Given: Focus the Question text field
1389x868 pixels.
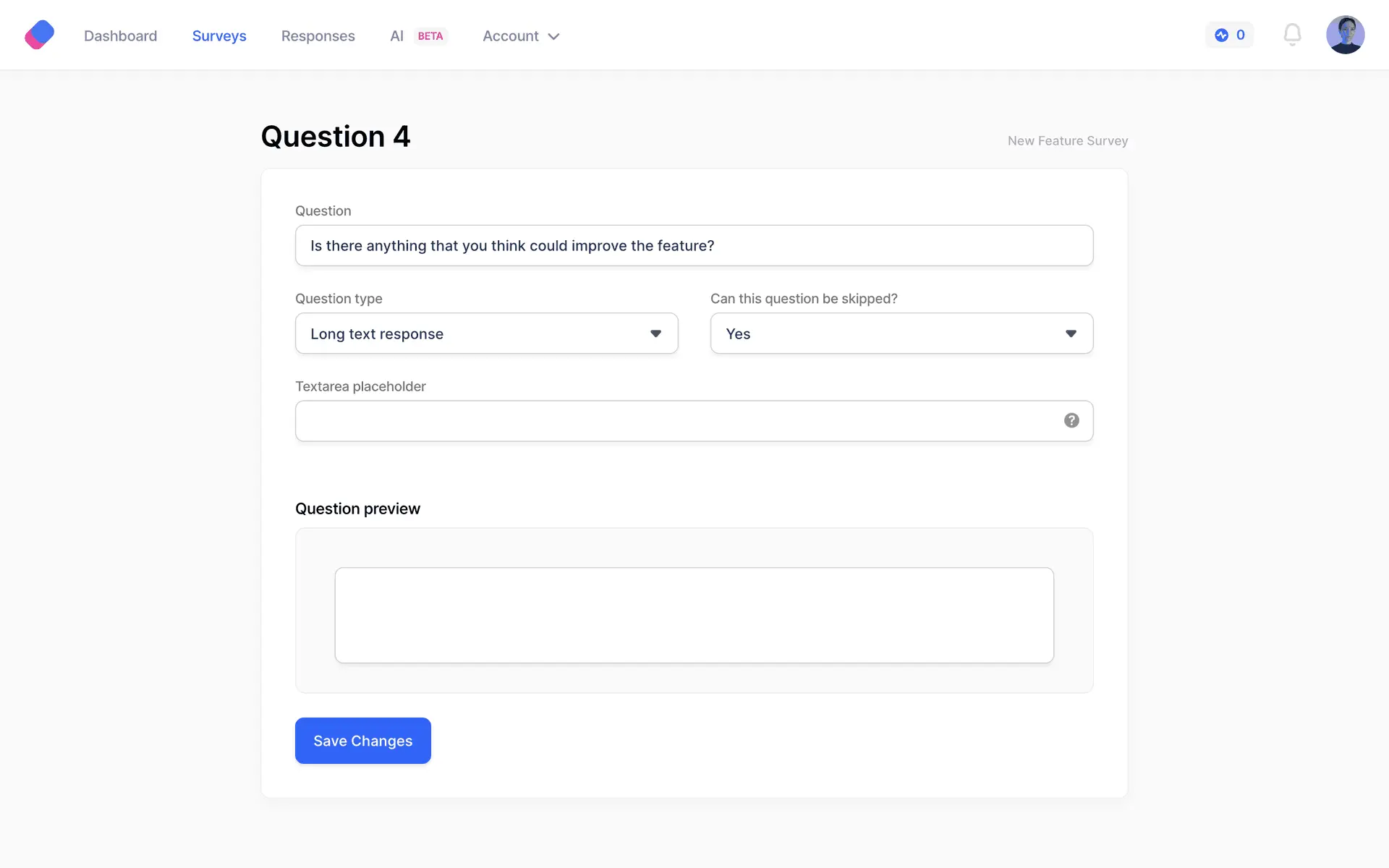Looking at the screenshot, I should tap(693, 246).
